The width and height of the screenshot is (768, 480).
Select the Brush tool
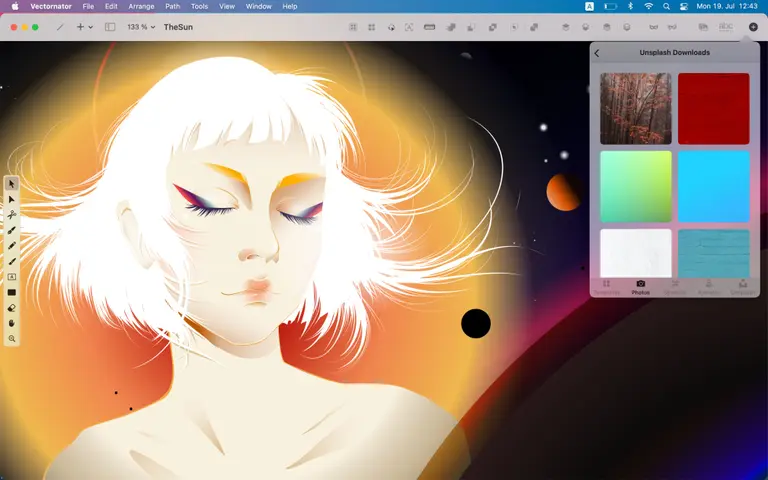click(x=12, y=262)
